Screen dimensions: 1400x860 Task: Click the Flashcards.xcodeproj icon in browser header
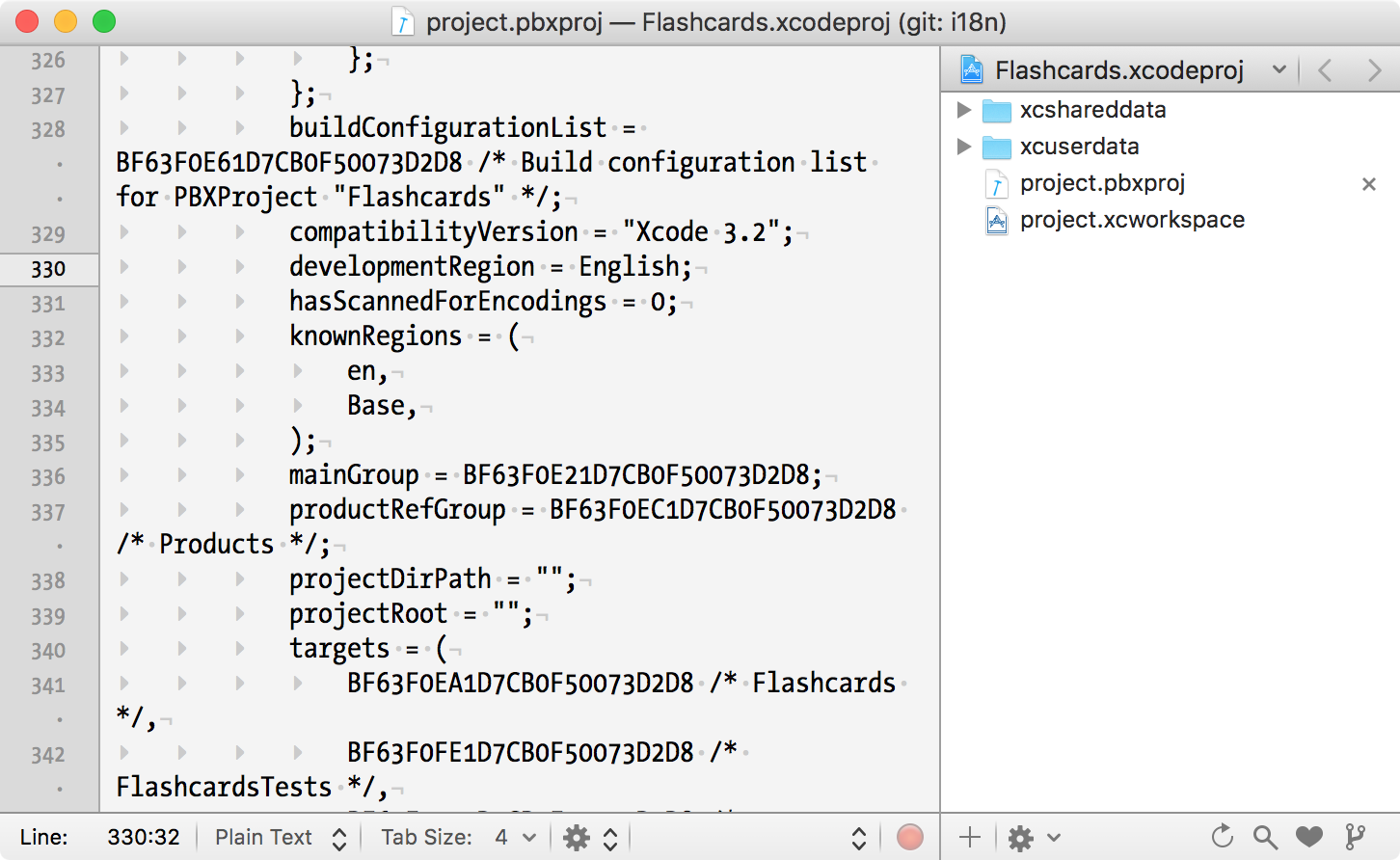pos(972,69)
